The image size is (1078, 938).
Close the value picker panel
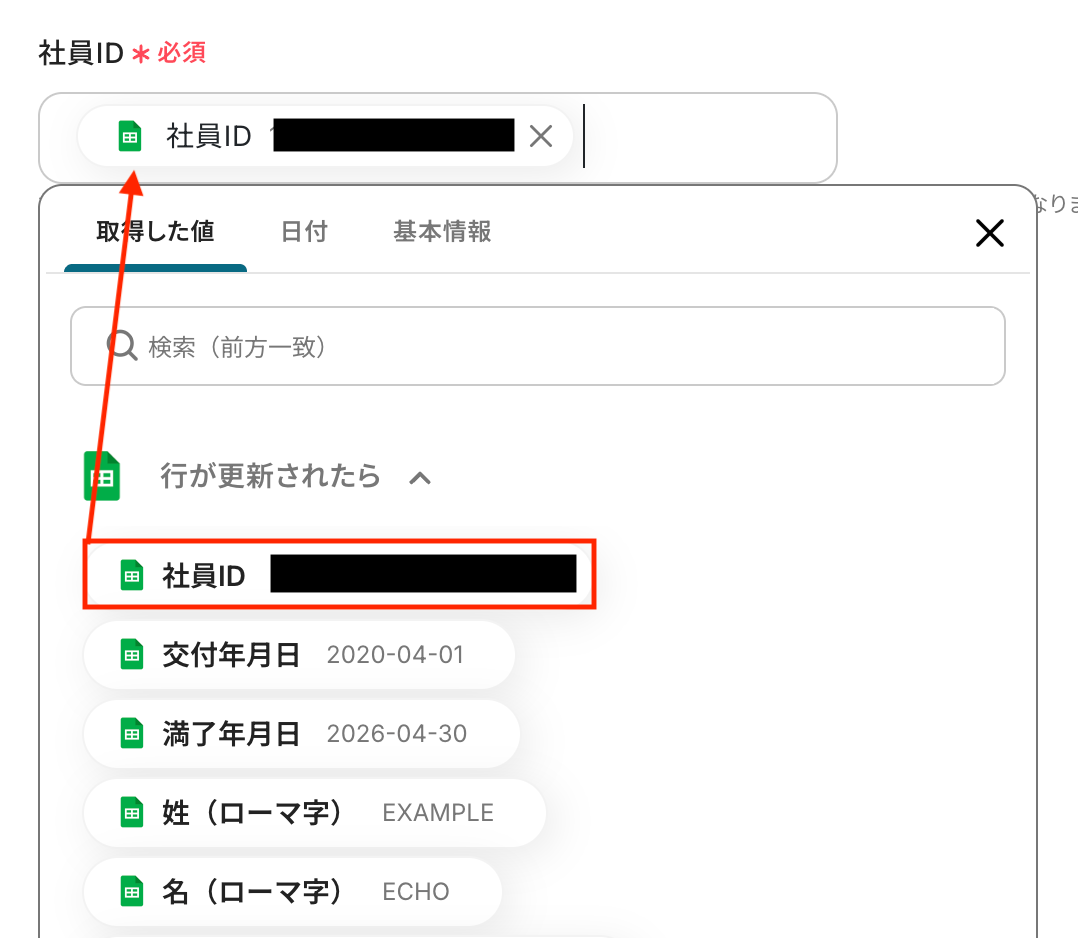pyautogui.click(x=989, y=233)
